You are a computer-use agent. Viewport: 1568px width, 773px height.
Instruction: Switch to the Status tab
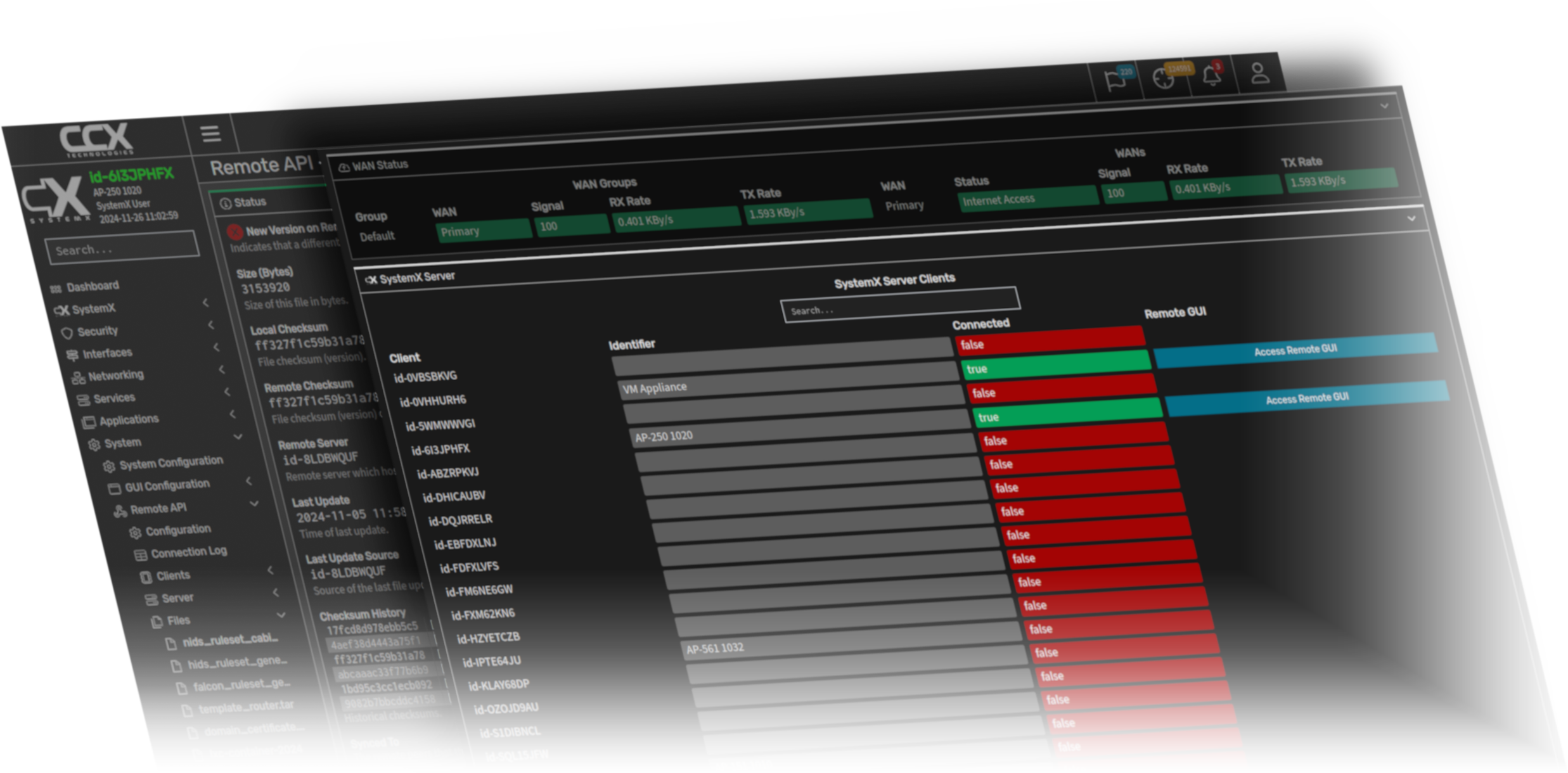(249, 201)
